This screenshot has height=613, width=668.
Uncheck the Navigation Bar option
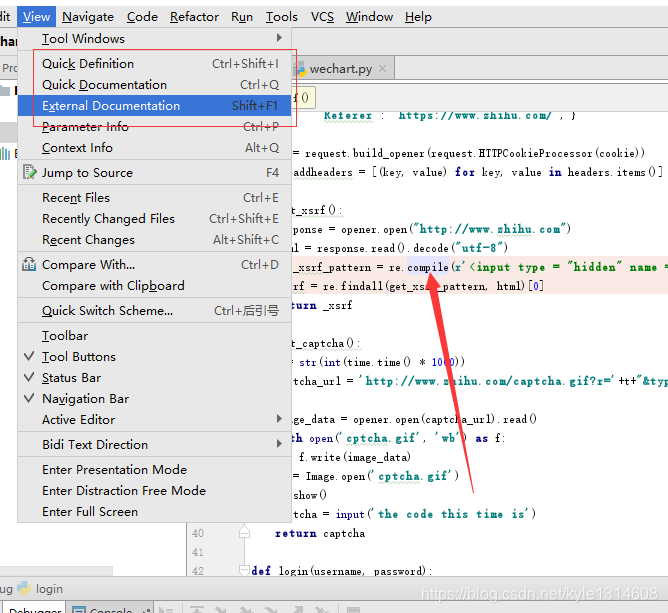coord(155,398)
